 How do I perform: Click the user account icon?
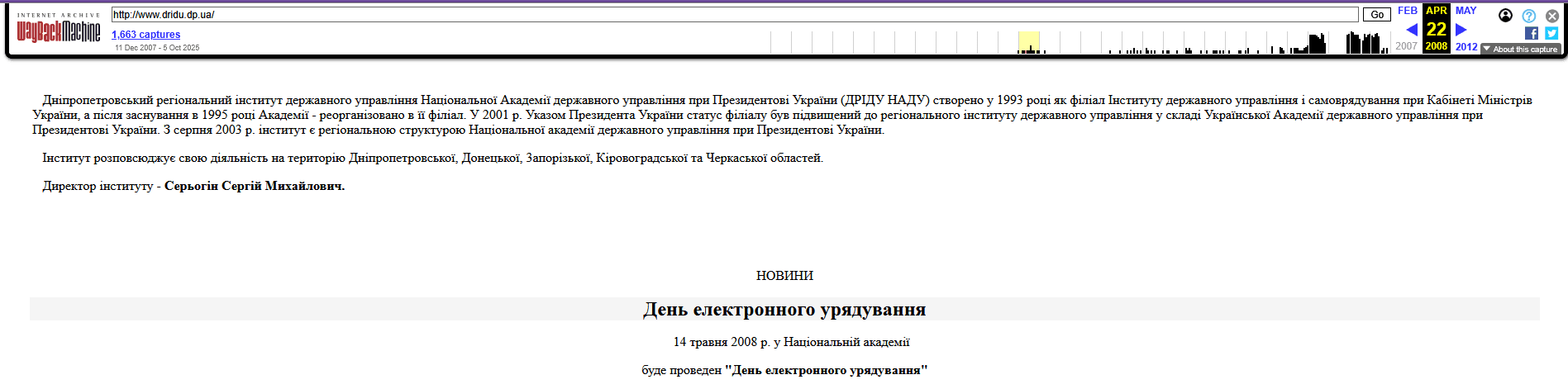1505,15
